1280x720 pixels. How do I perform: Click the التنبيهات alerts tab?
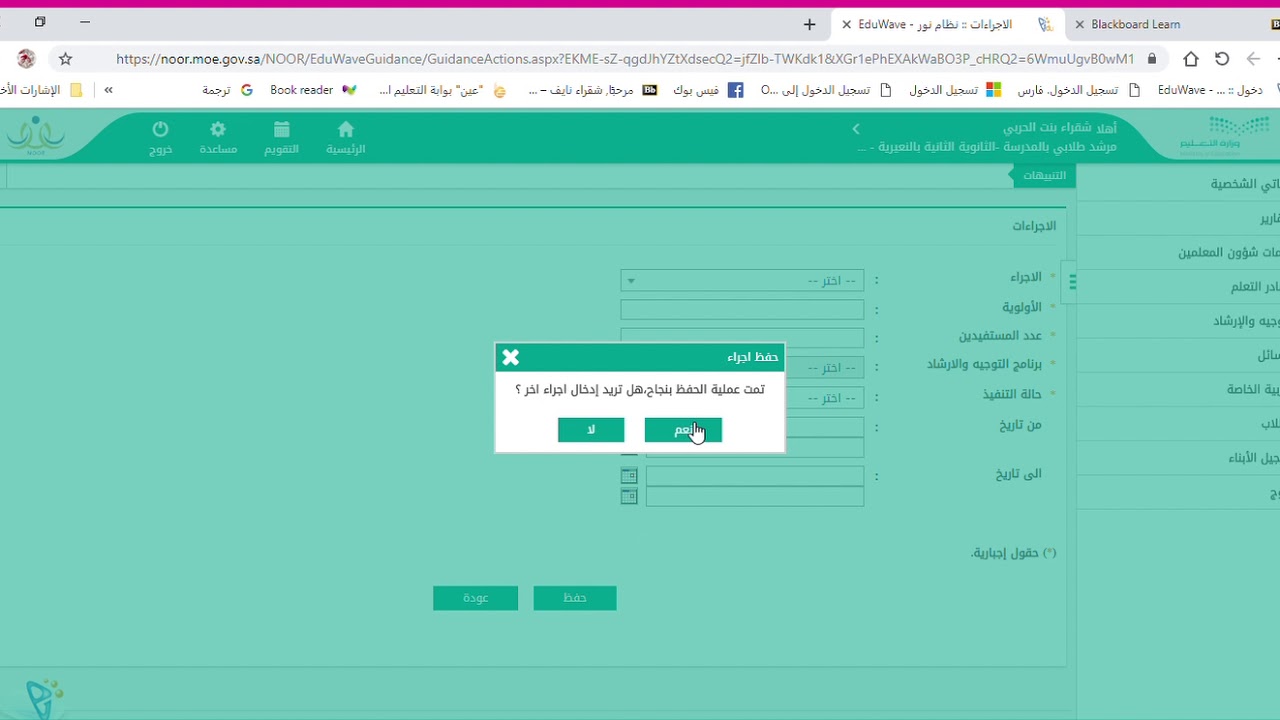coord(1044,175)
